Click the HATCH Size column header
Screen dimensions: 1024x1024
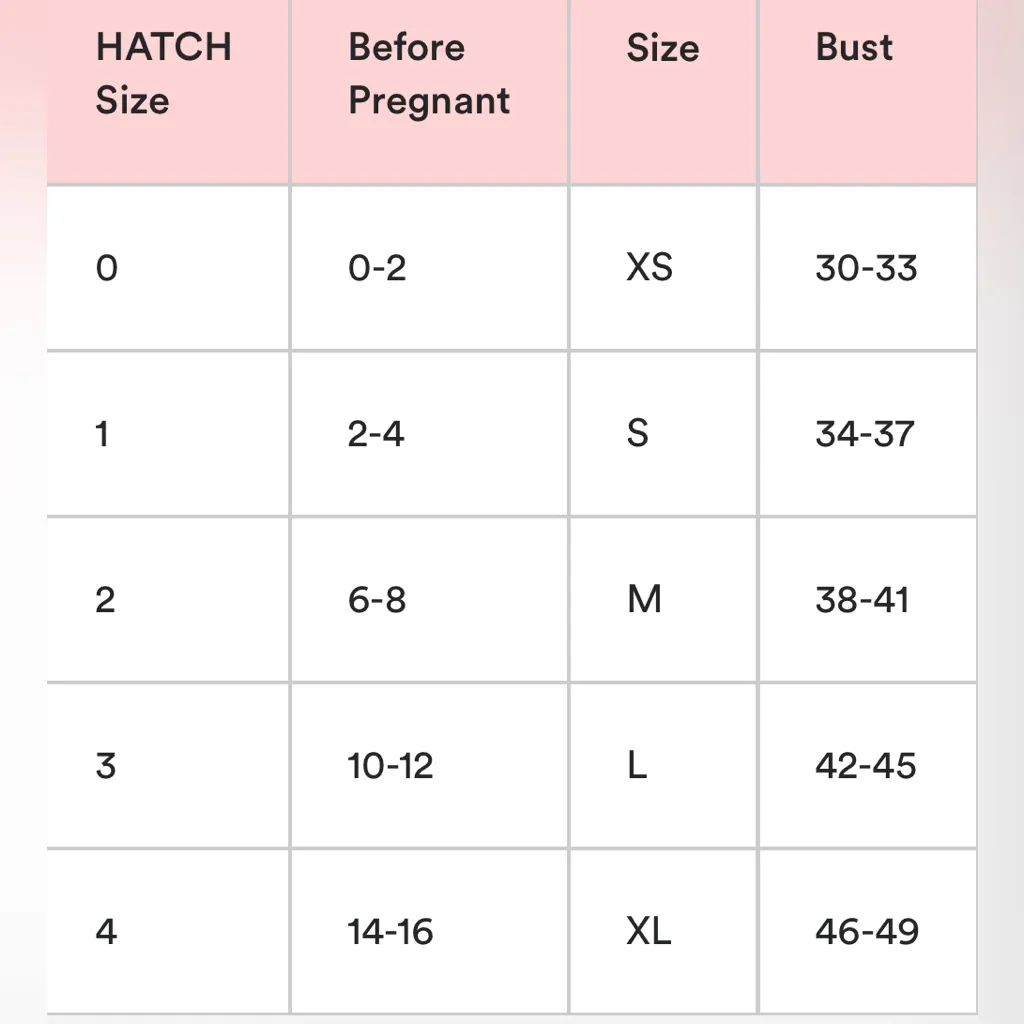[x=163, y=74]
